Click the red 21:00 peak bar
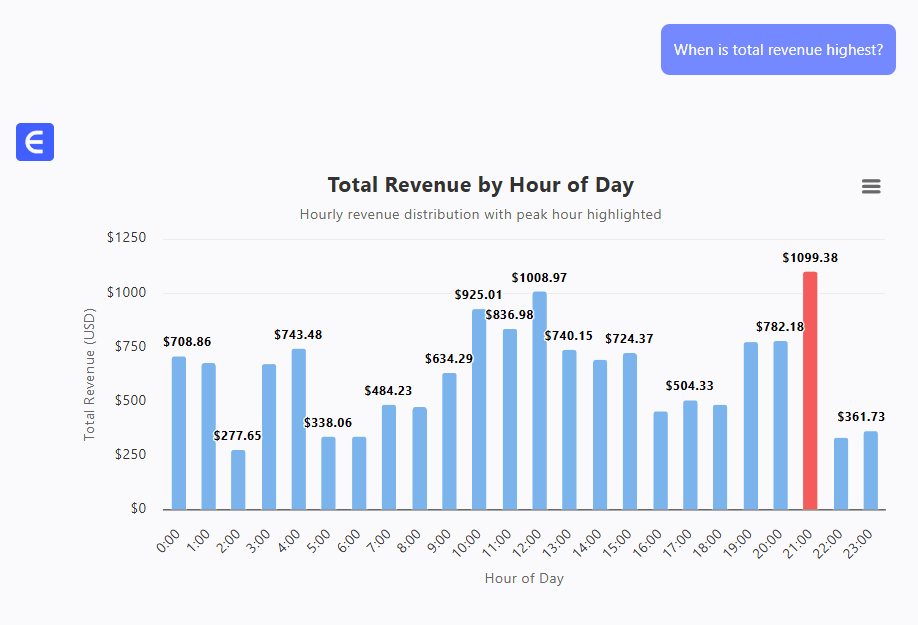918x625 pixels. 810,390
